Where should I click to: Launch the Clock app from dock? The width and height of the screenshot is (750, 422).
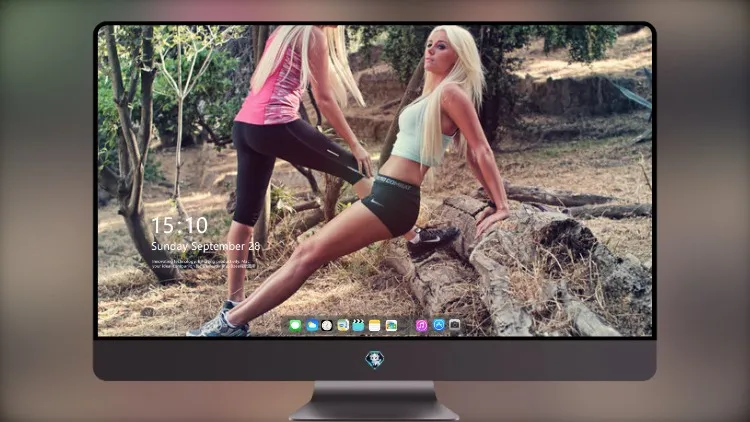click(x=327, y=326)
